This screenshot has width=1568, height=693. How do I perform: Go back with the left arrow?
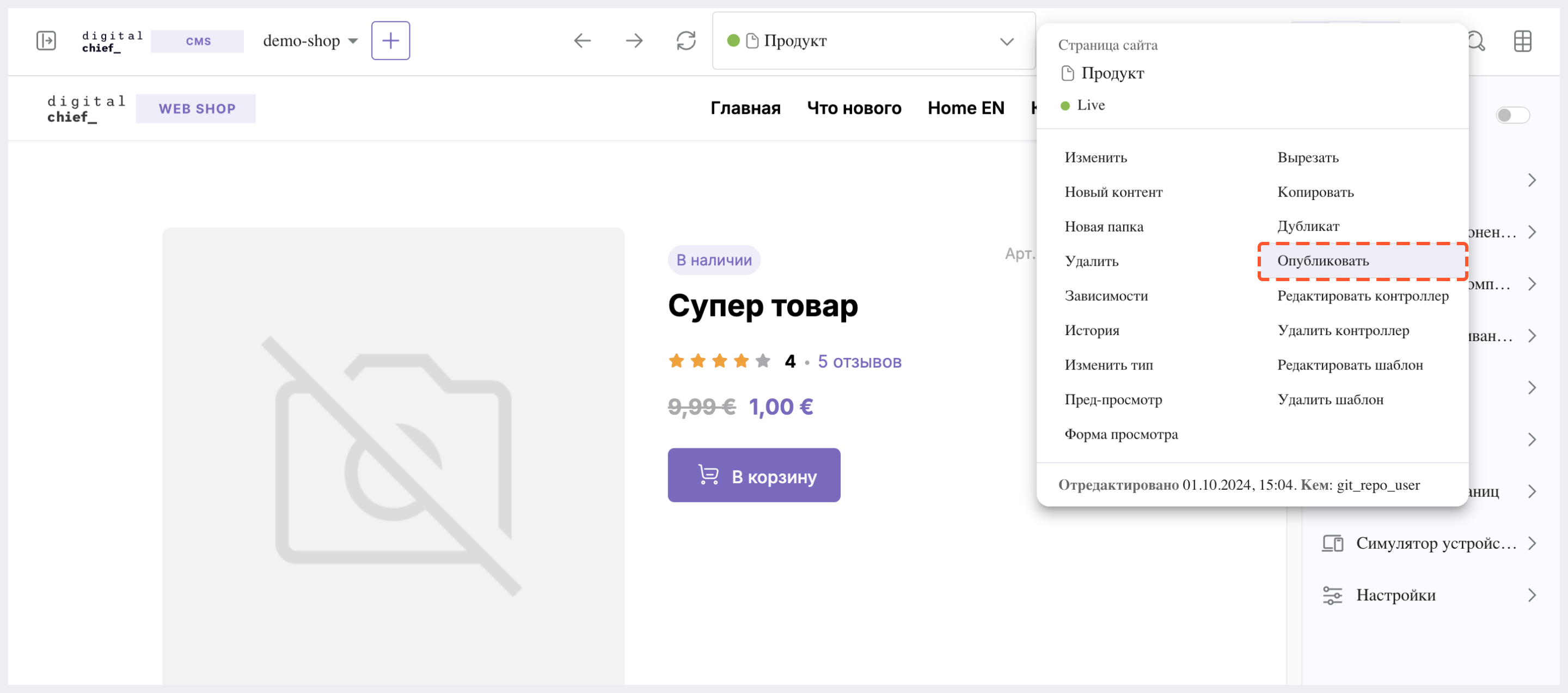(x=583, y=41)
